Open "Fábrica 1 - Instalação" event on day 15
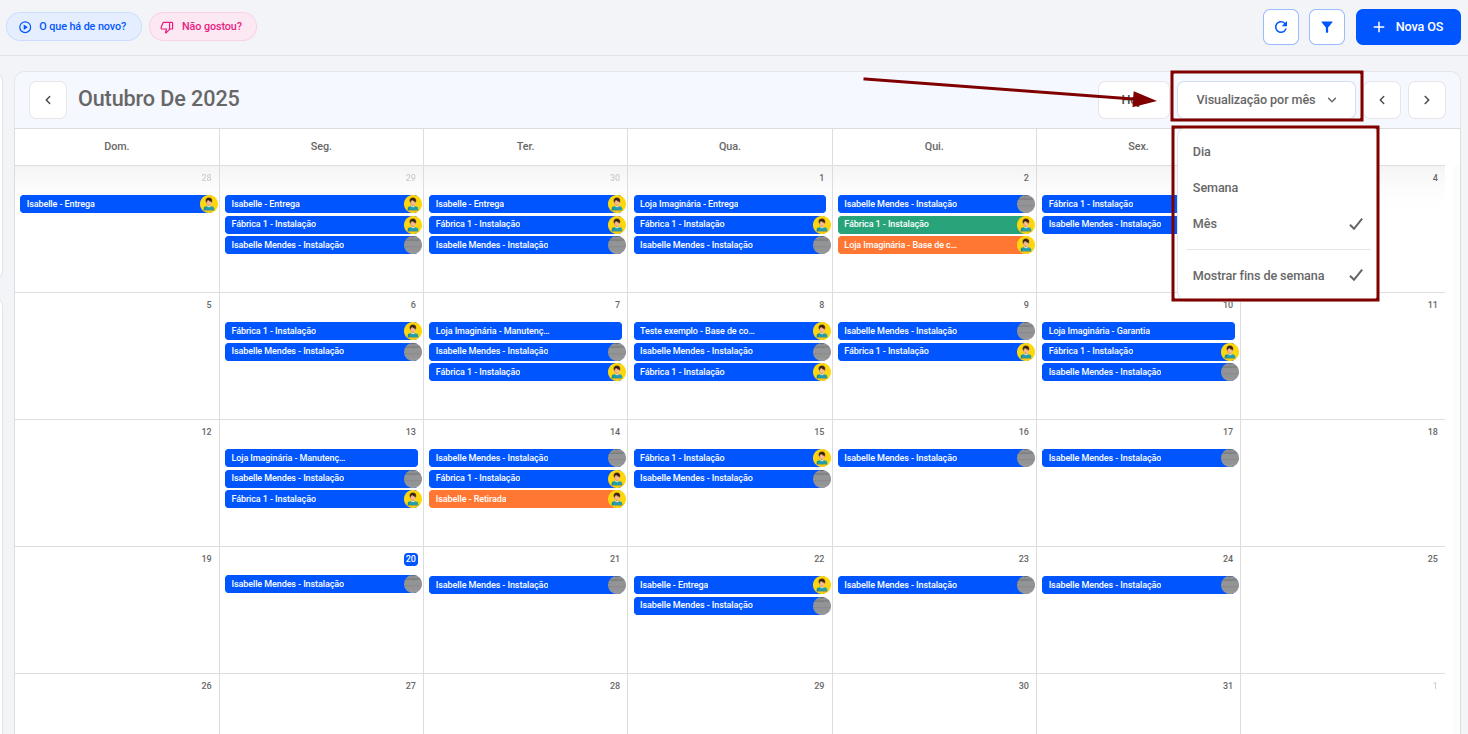Viewport: 1468px width, 734px height. pyautogui.click(x=732, y=458)
